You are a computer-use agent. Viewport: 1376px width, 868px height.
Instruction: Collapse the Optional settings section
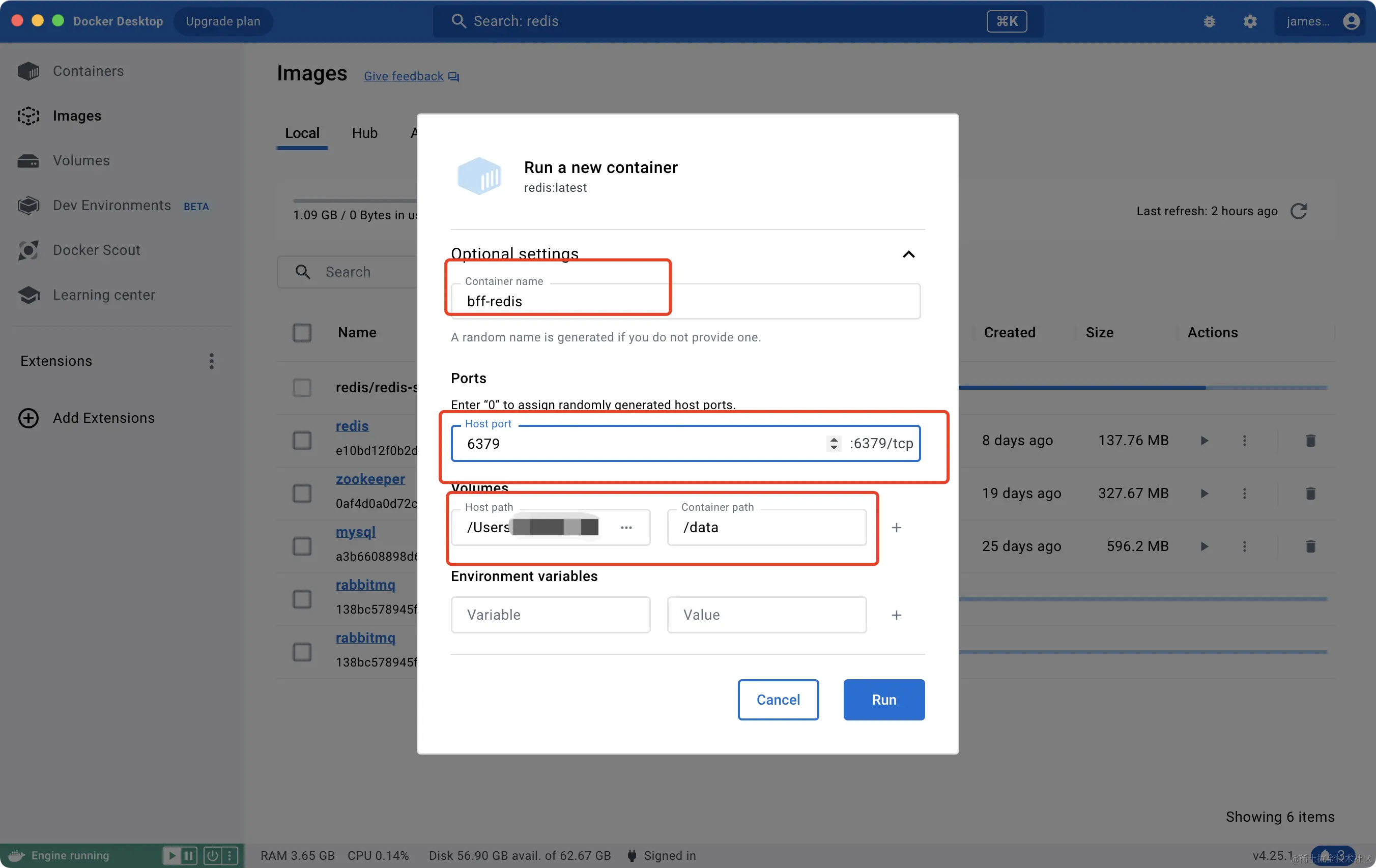[908, 254]
